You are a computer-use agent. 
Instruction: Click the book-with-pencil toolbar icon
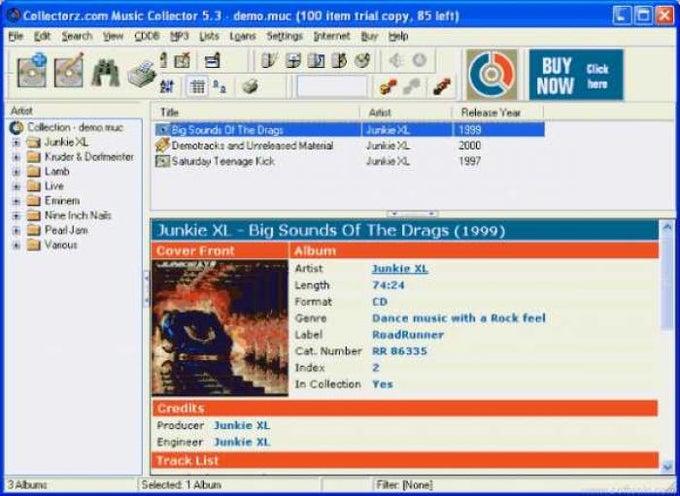268,60
